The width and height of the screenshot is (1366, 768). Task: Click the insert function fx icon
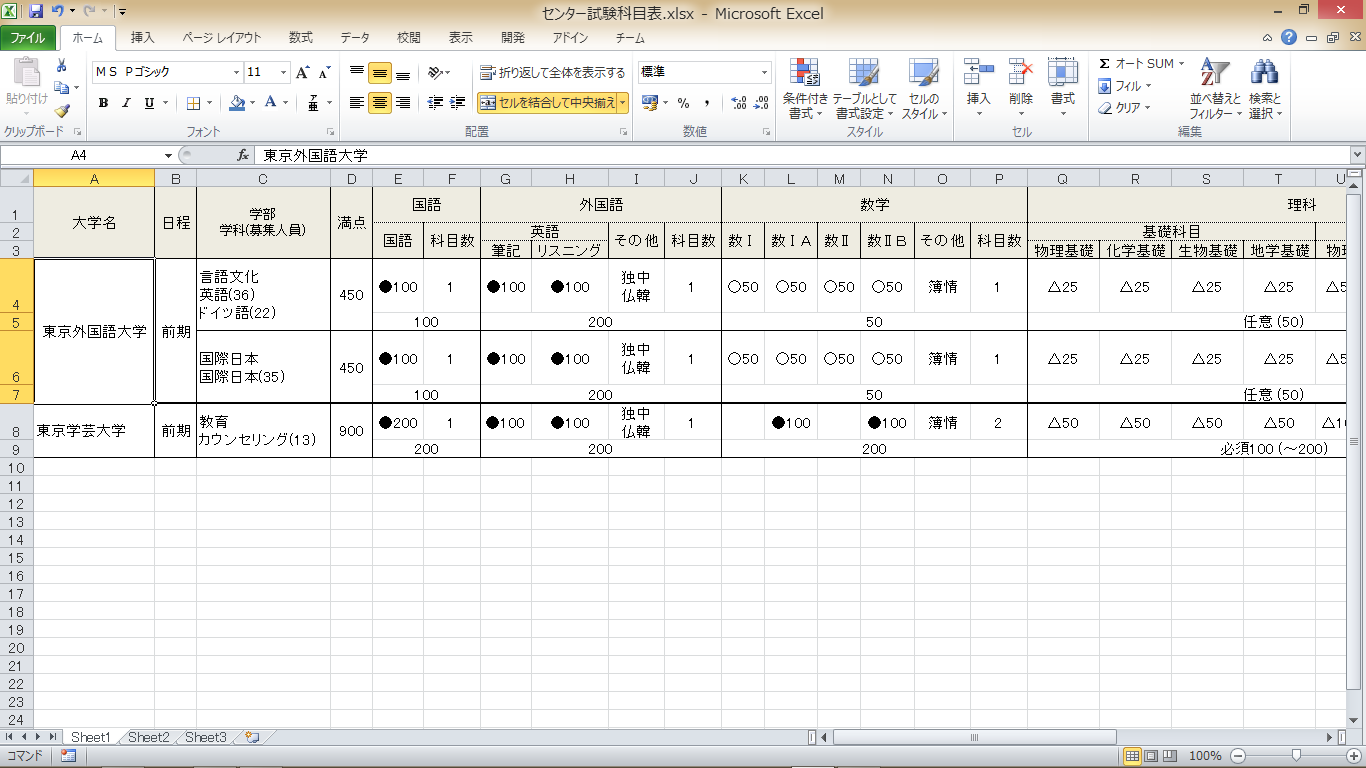pyautogui.click(x=243, y=156)
